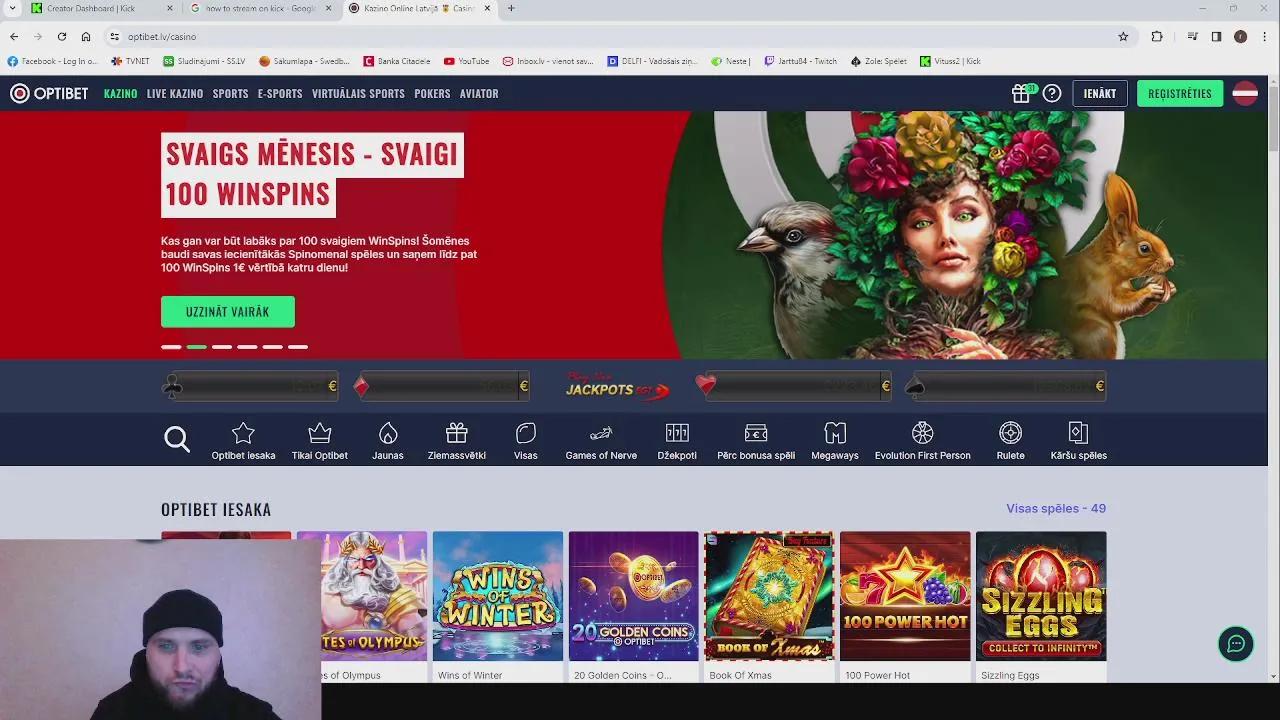1280x720 pixels.
Task: Open the Facebook - Log In bookmark
Action: pyautogui.click(x=52, y=61)
